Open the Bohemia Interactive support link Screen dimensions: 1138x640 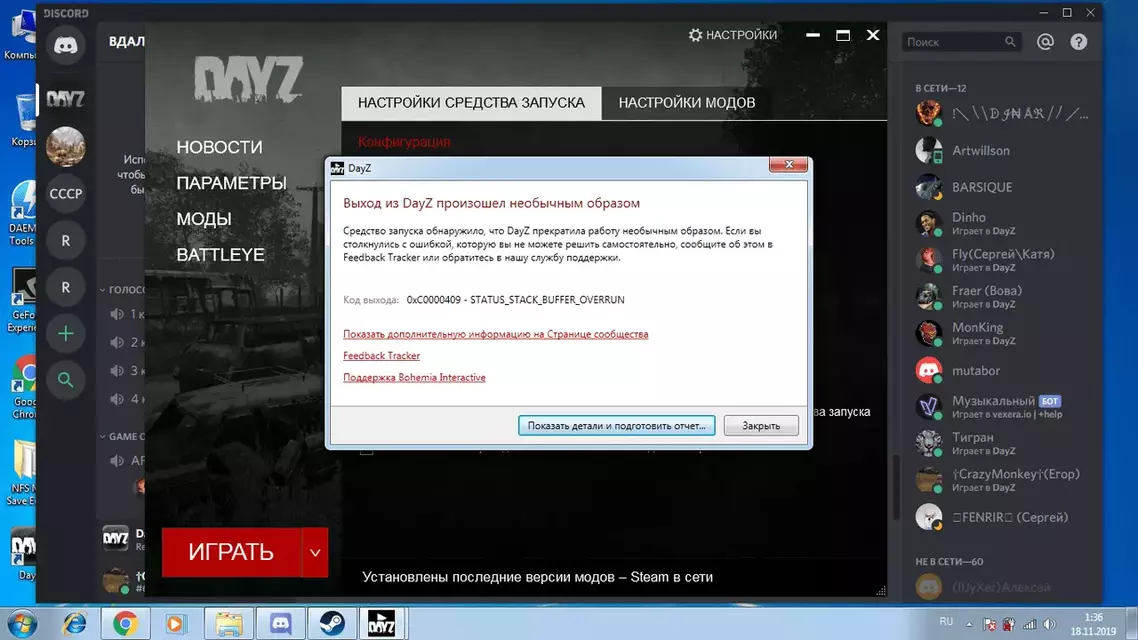click(414, 377)
